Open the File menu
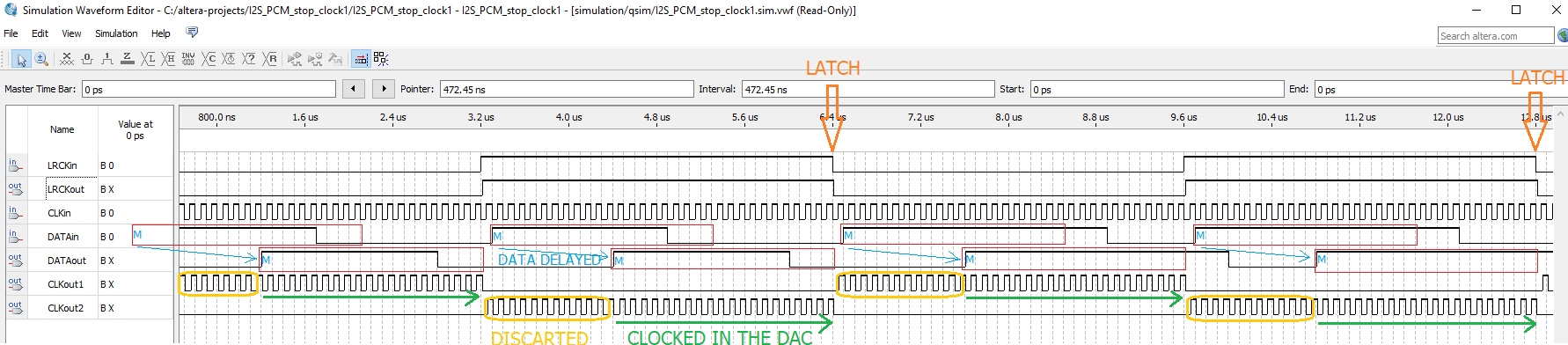 point(11,33)
